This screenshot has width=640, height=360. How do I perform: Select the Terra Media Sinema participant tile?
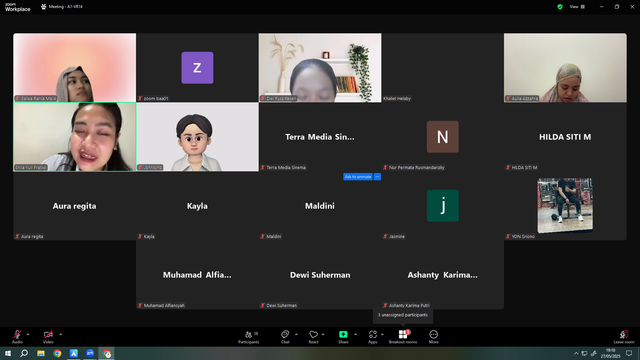click(x=320, y=137)
